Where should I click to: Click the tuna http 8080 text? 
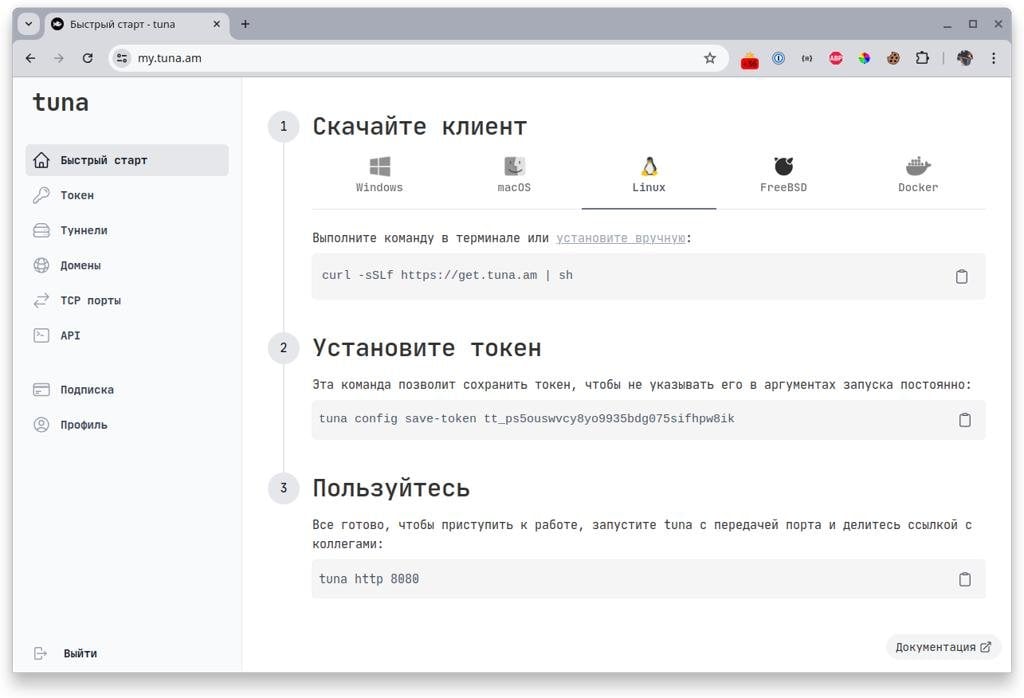pyautogui.click(x=369, y=579)
